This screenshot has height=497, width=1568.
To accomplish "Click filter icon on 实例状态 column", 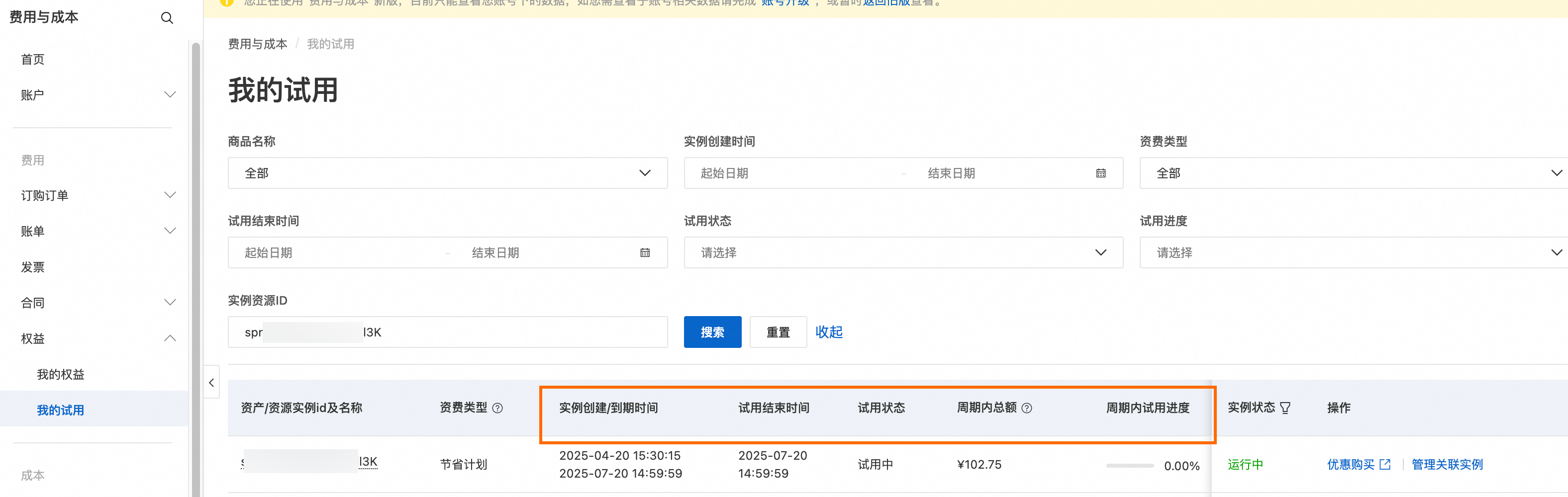I will (1285, 408).
